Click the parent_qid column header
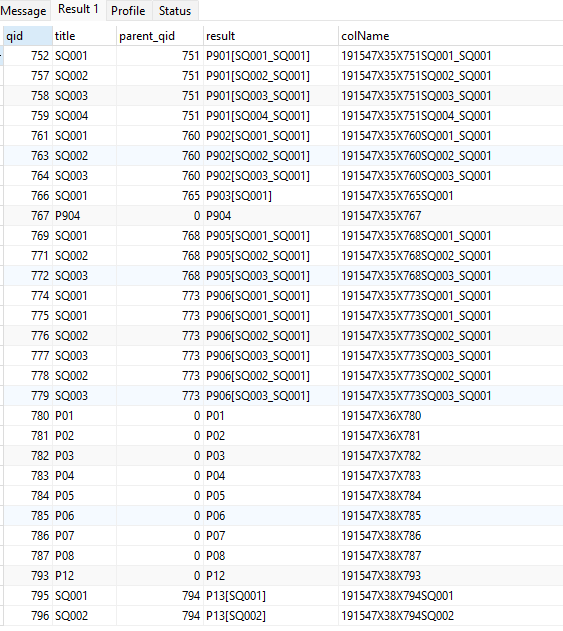This screenshot has width=563, height=631. (160, 36)
